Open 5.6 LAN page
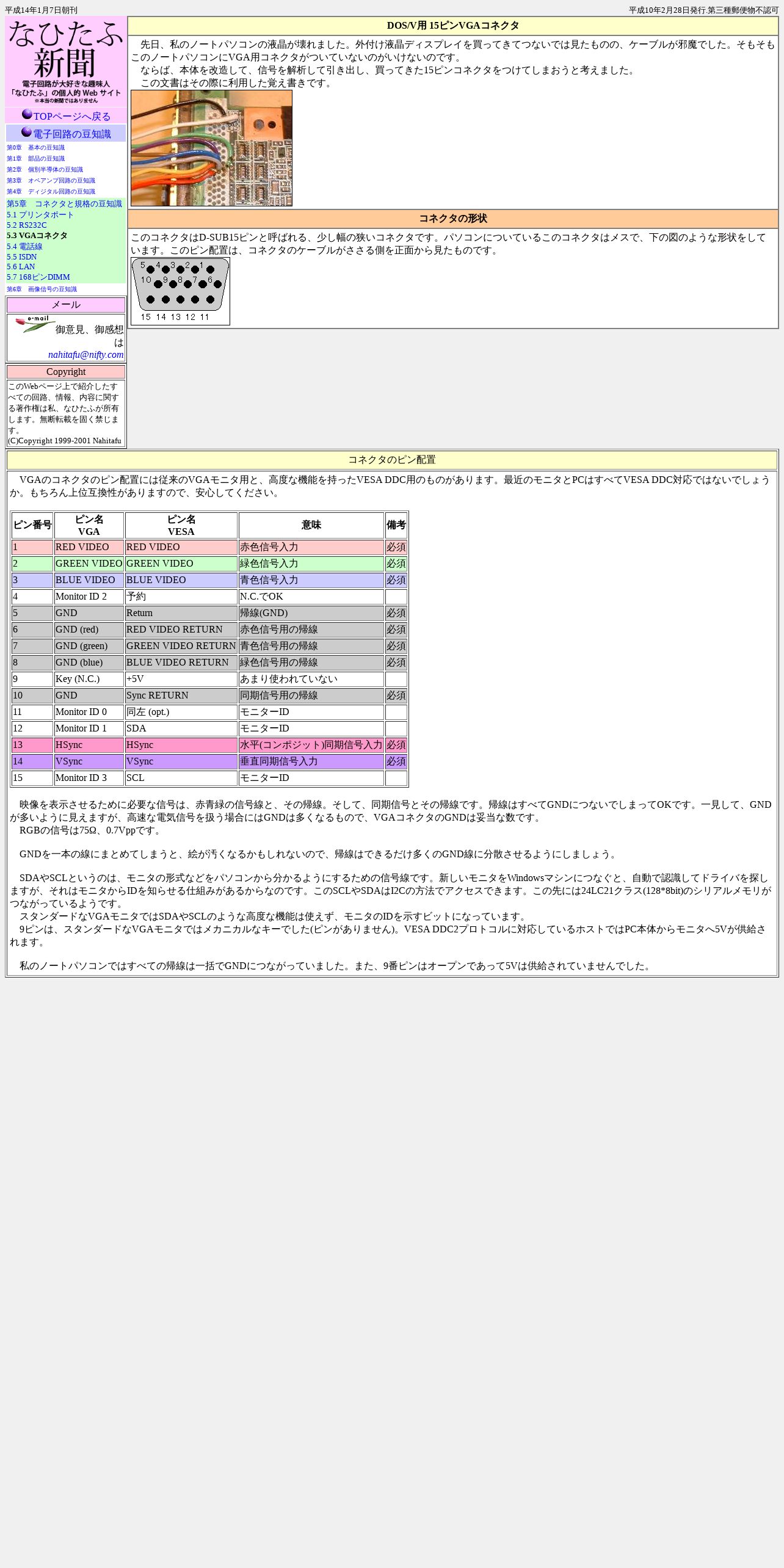The height and width of the screenshot is (1568, 784). [21, 267]
